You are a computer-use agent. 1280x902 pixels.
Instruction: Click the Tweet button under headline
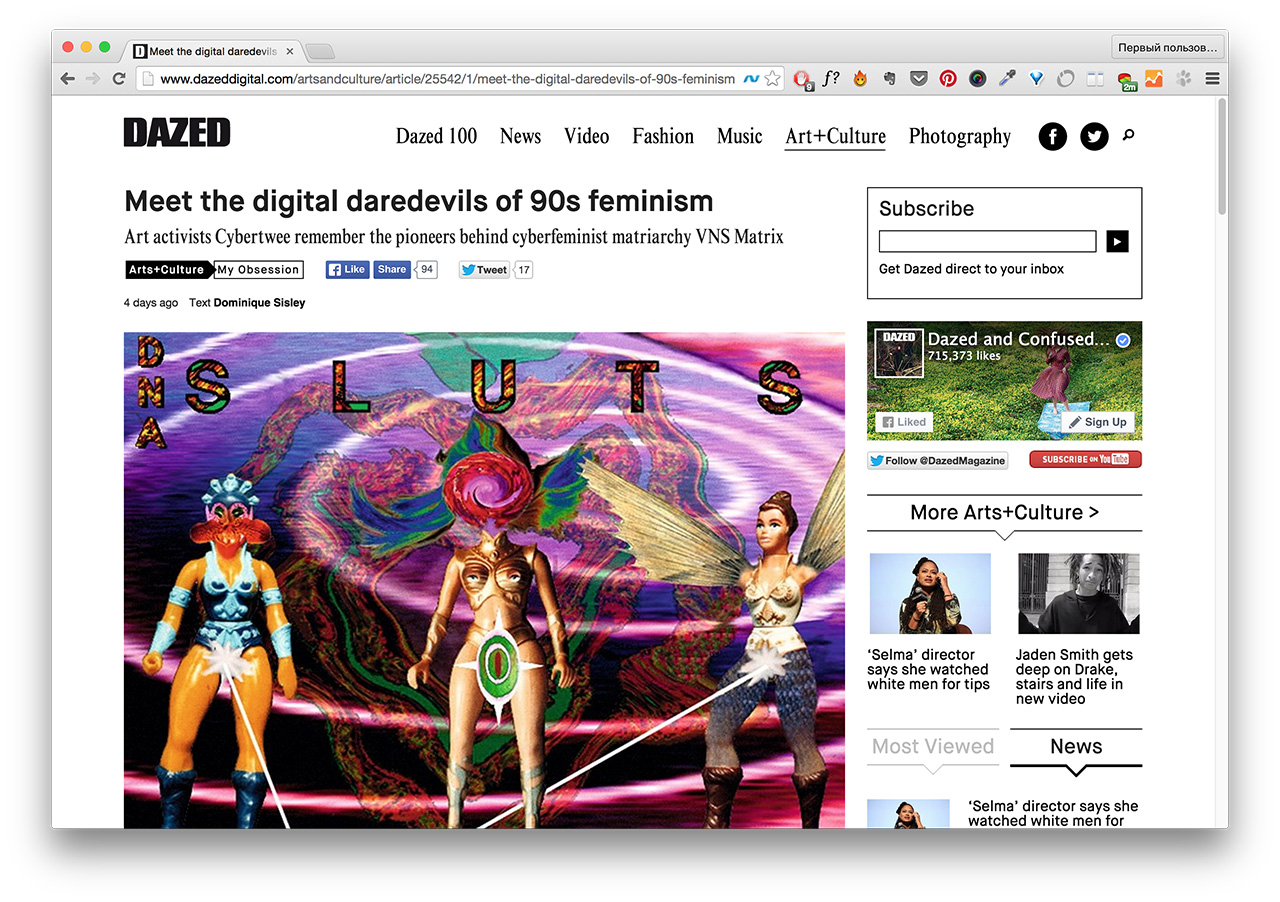click(485, 270)
